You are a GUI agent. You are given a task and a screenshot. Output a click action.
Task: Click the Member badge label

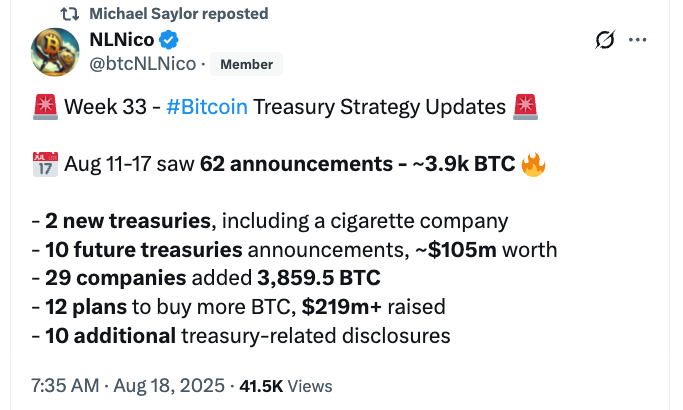point(246,64)
